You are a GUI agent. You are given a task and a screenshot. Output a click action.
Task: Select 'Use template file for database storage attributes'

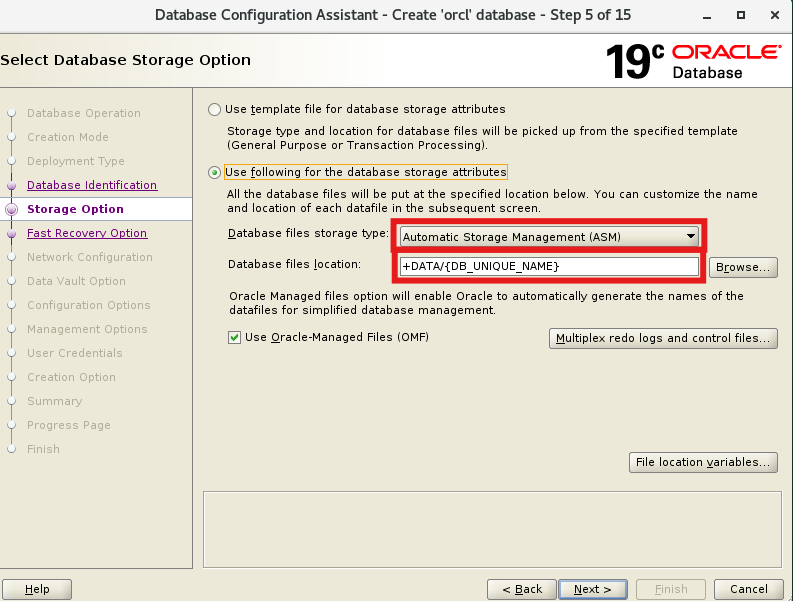pos(214,109)
